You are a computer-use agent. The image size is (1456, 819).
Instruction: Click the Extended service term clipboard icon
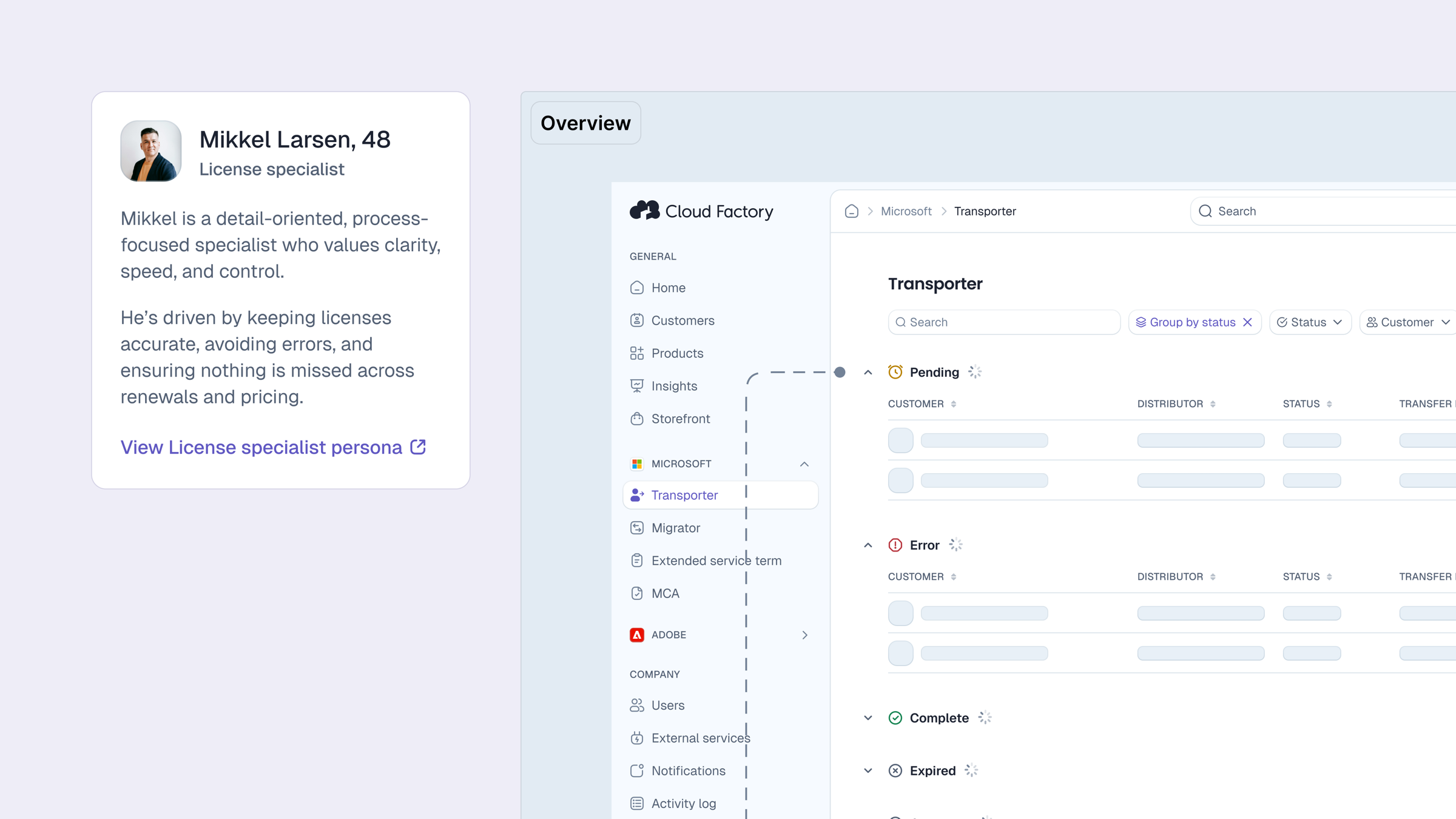[636, 561]
